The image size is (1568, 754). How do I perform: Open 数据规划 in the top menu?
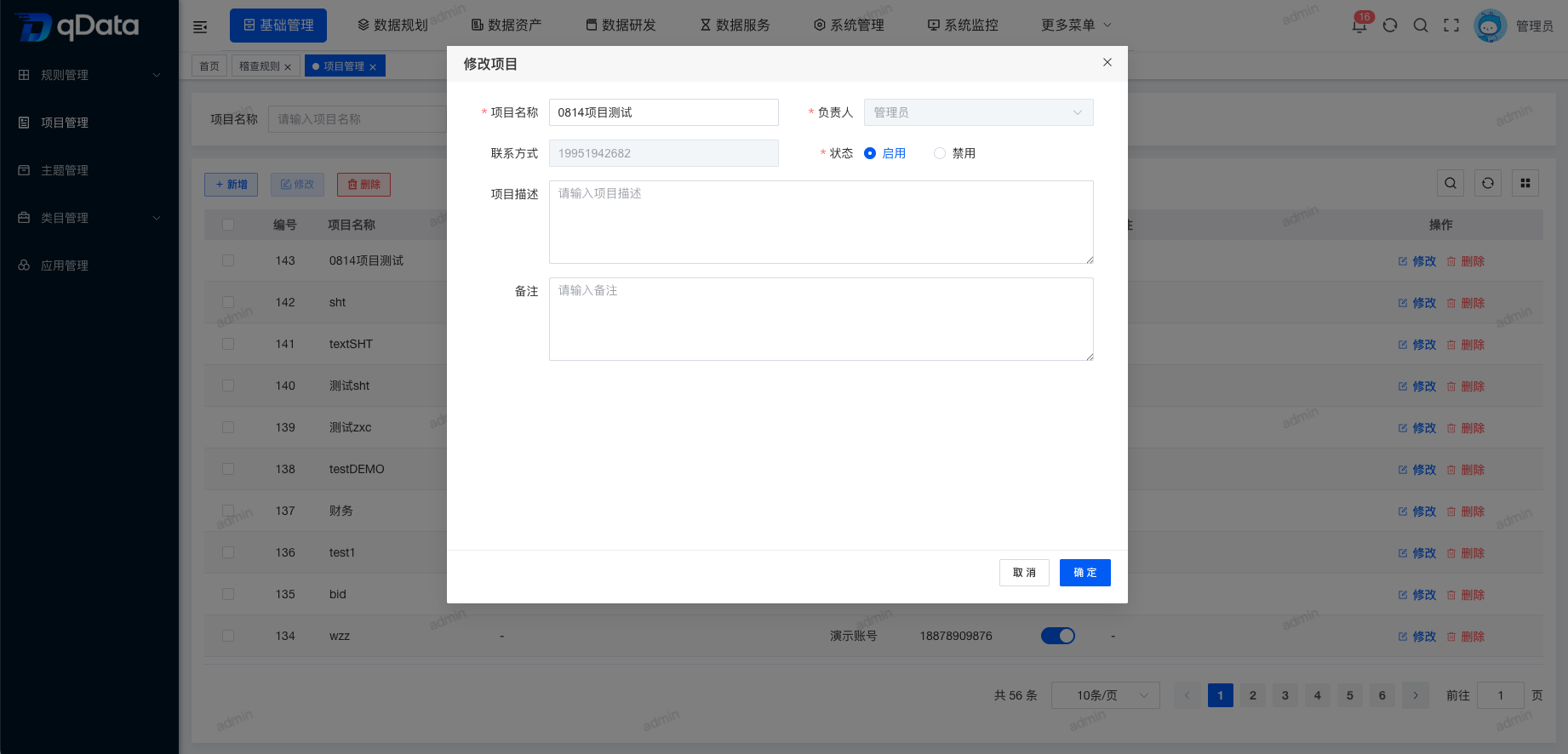[392, 26]
